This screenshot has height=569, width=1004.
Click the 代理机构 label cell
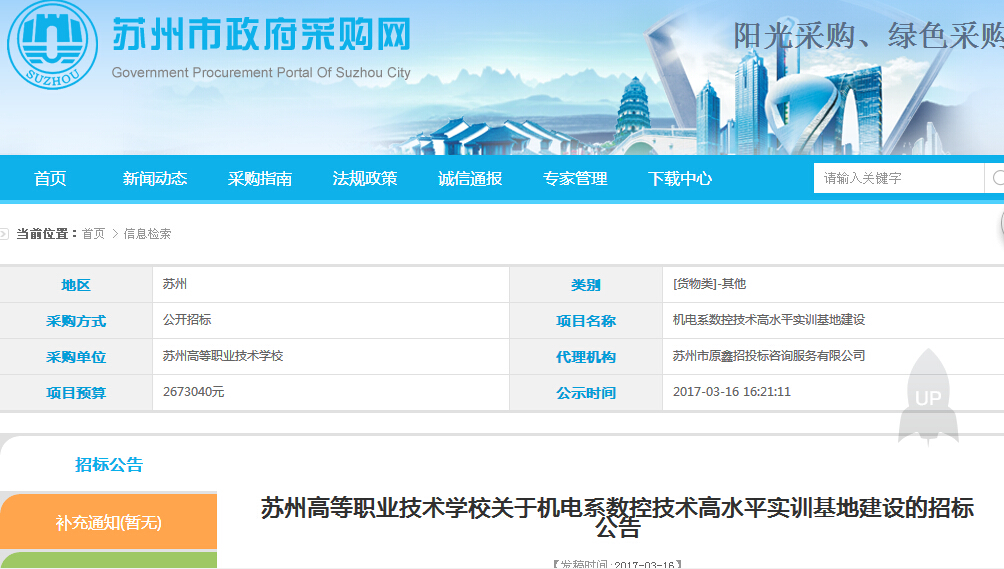pos(586,357)
